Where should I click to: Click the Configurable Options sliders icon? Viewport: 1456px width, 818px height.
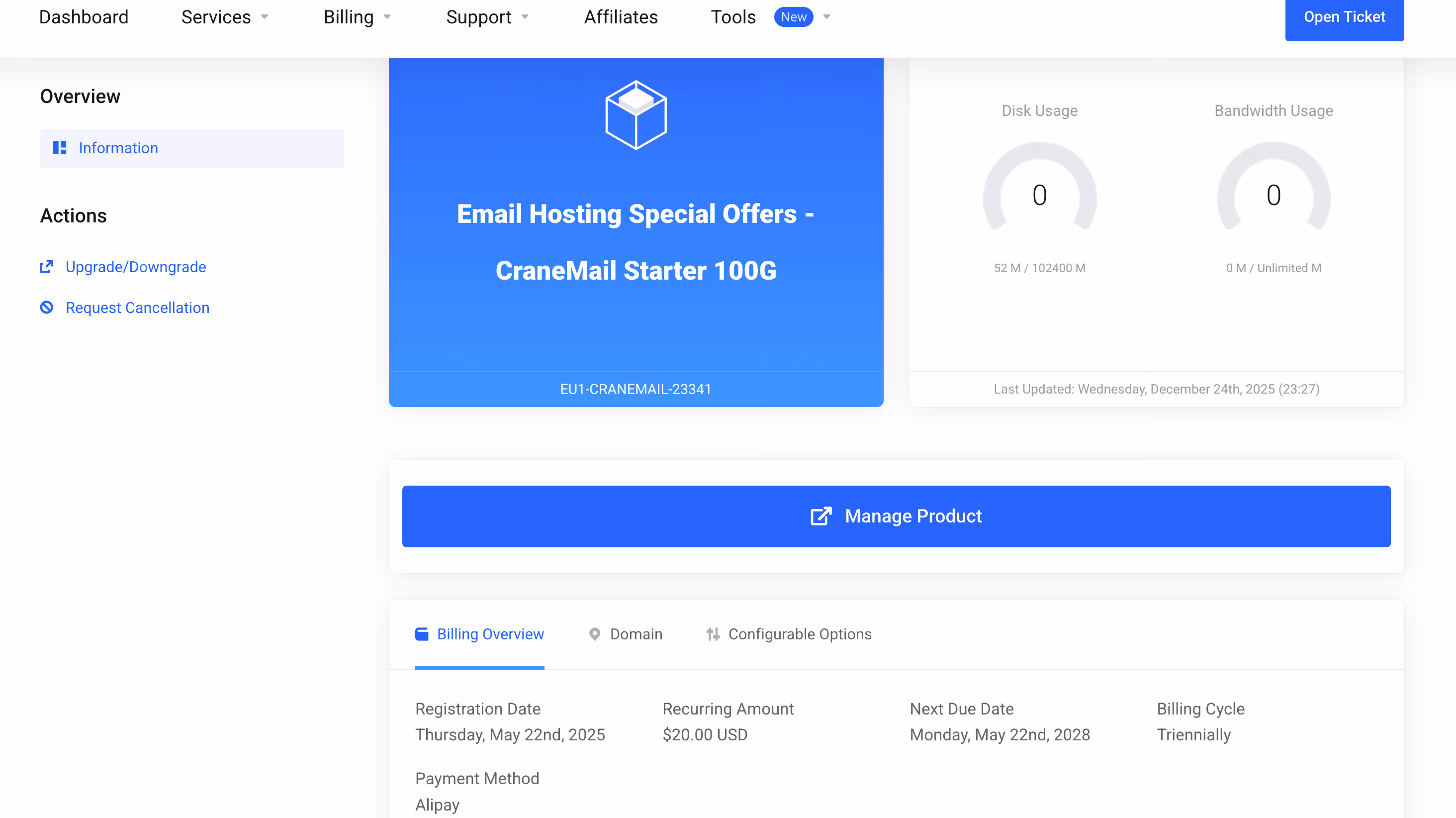[713, 634]
